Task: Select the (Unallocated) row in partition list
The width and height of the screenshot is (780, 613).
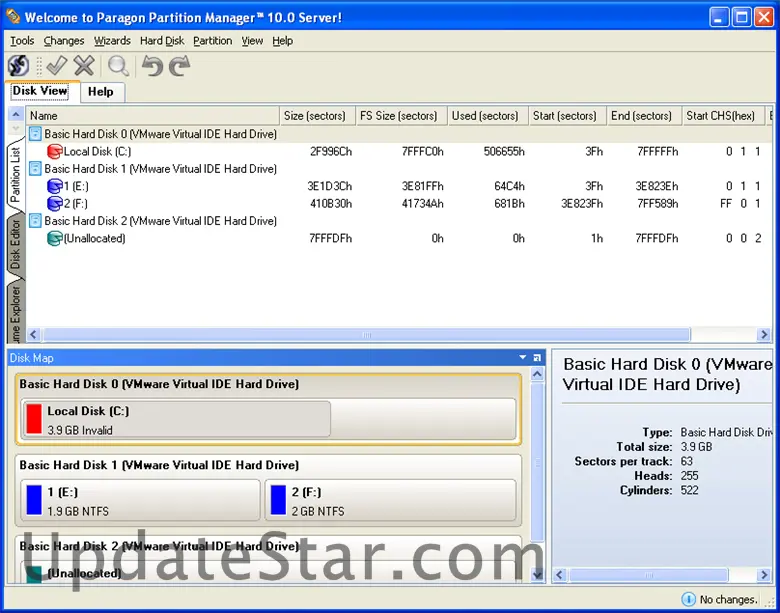Action: coord(399,238)
